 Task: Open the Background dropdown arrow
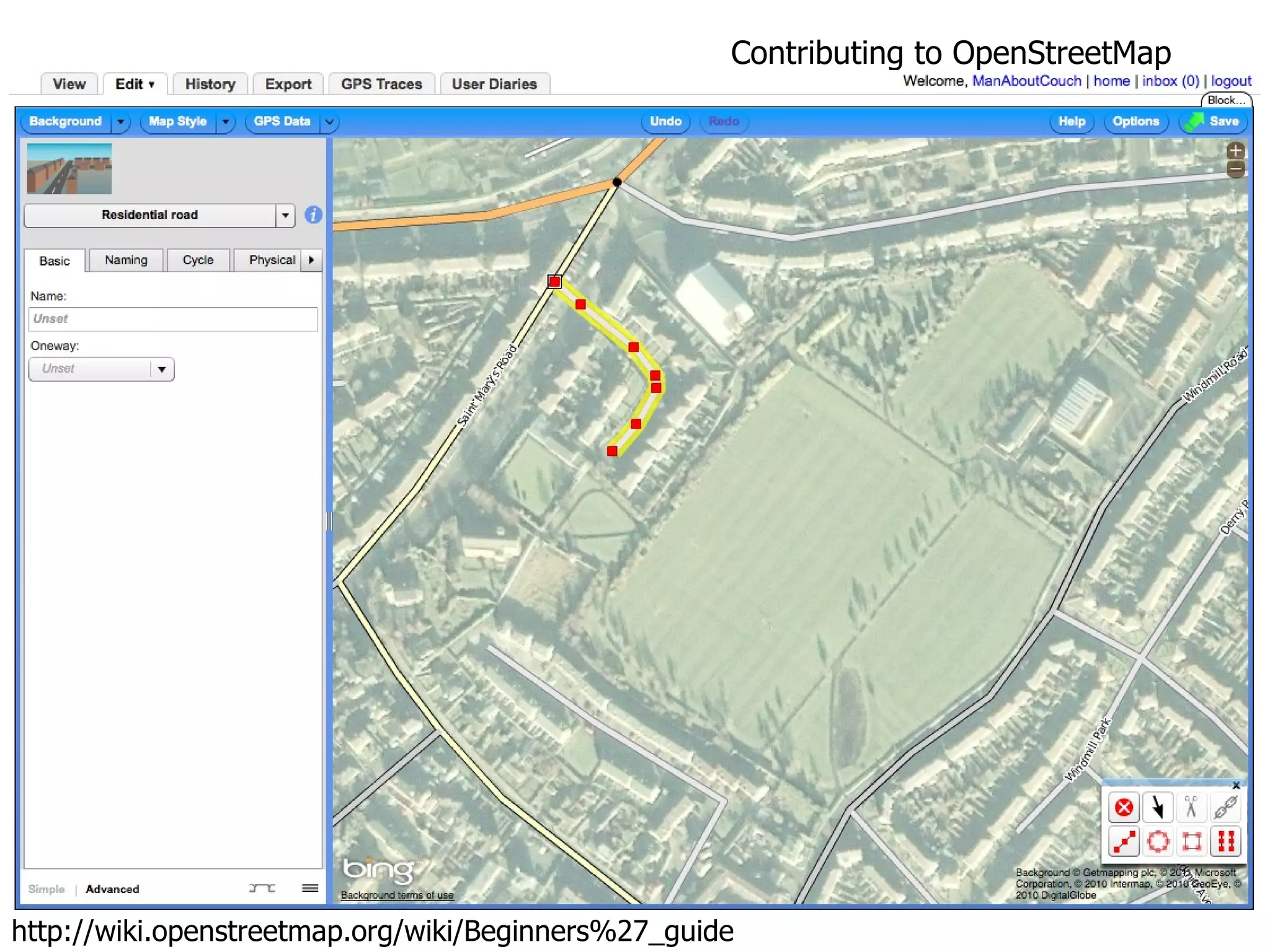121,122
